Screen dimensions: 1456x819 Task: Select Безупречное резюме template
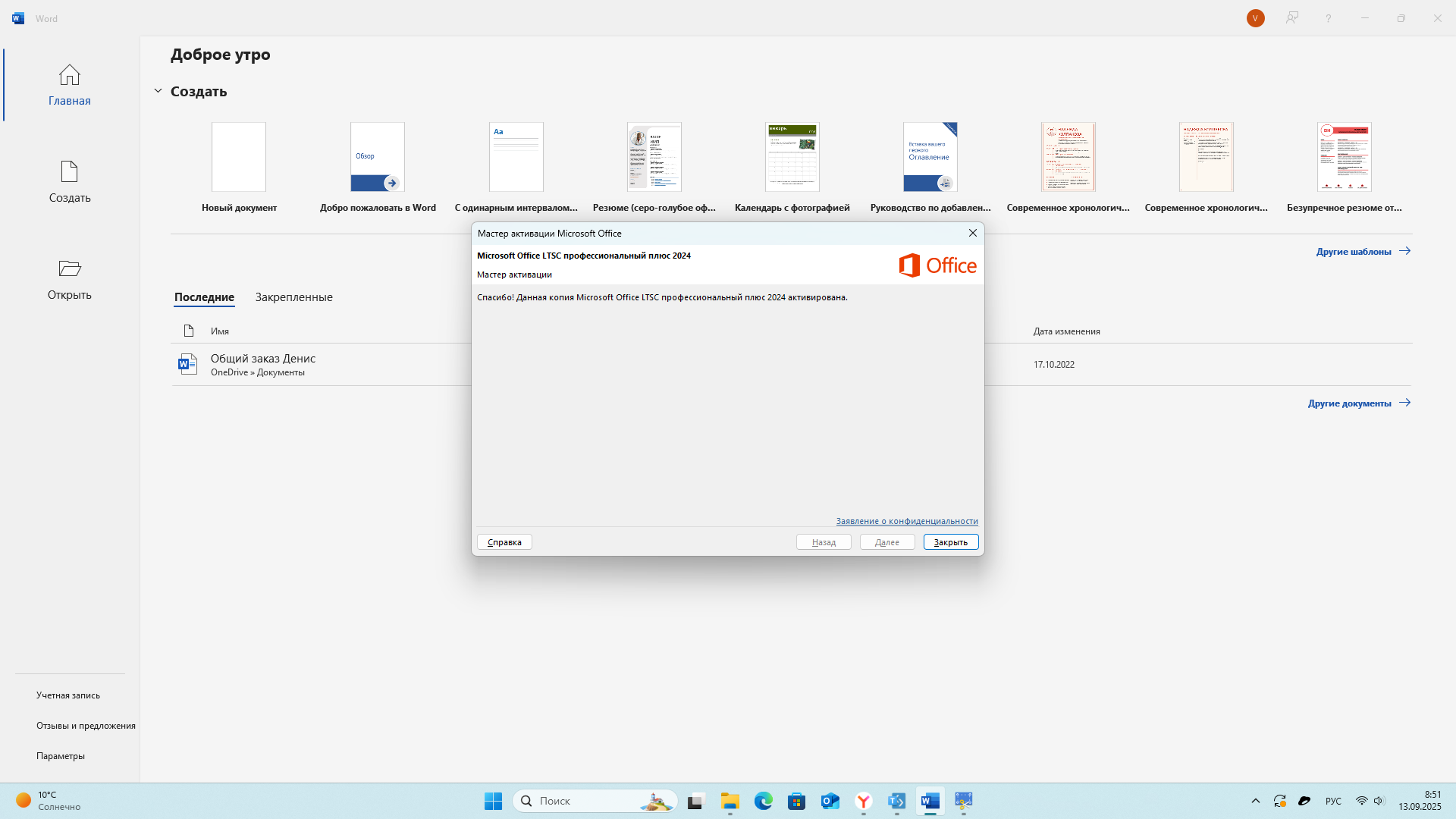(1345, 157)
